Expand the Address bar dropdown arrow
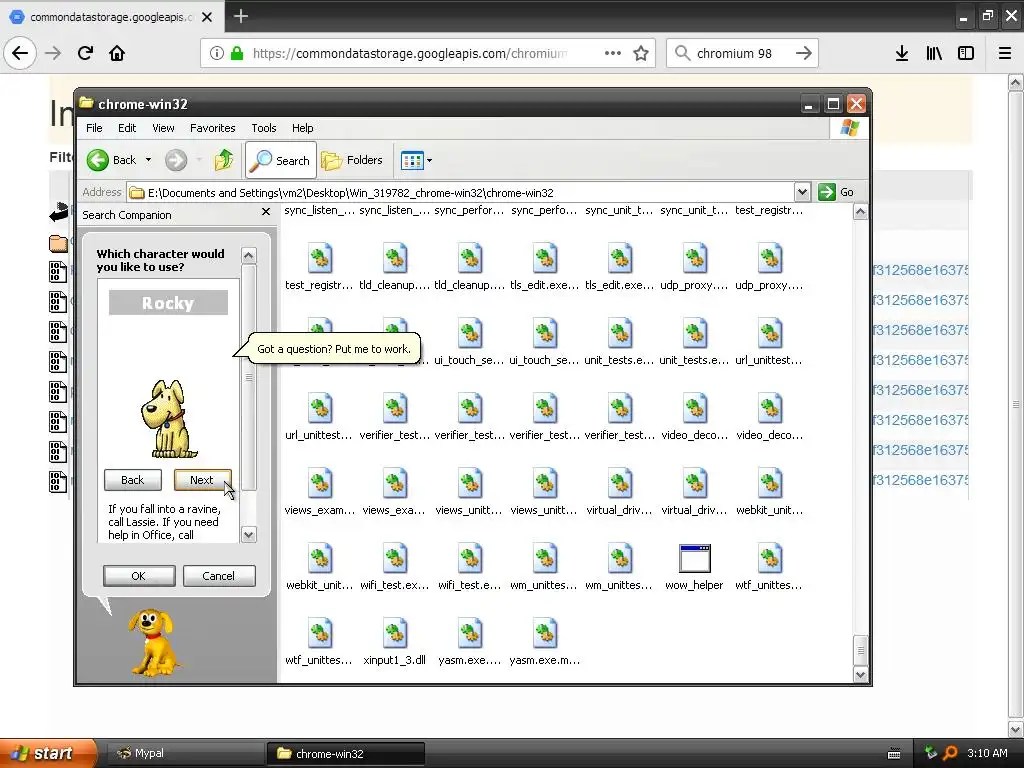This screenshot has width=1024, height=768. [x=802, y=192]
